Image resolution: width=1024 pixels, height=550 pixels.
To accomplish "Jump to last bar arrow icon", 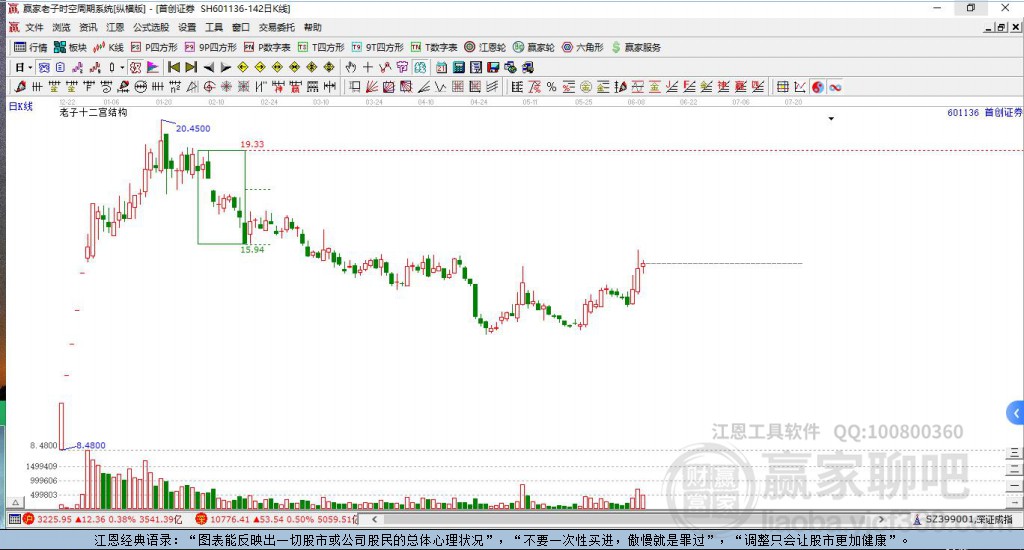I will tap(191, 67).
